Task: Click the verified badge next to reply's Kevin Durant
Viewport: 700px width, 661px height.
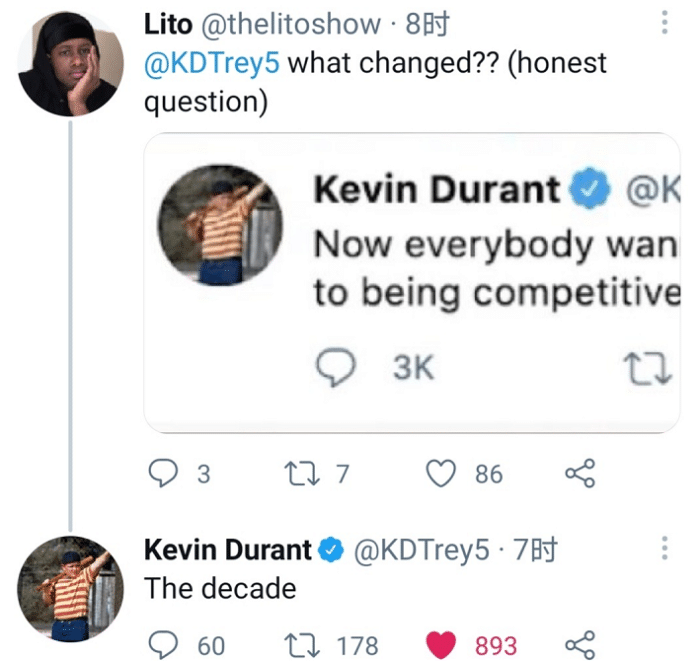Action: 331,549
